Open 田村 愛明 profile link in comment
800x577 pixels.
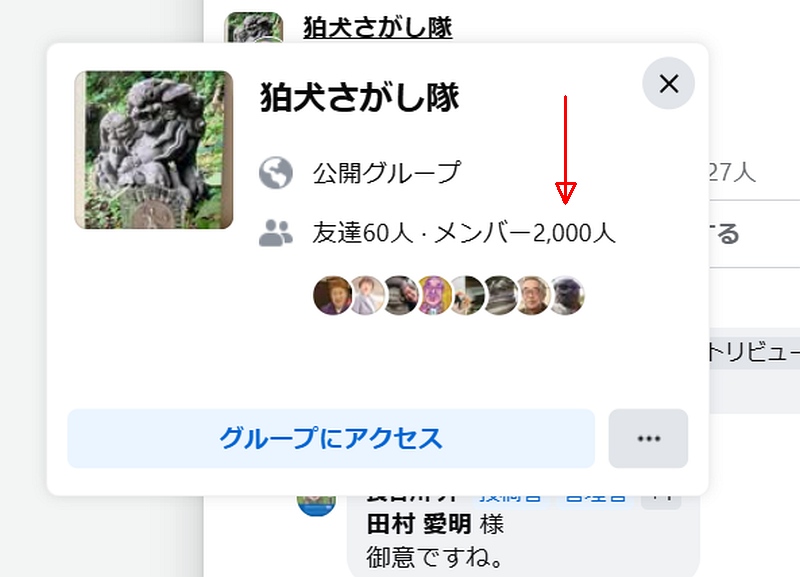pos(419,524)
